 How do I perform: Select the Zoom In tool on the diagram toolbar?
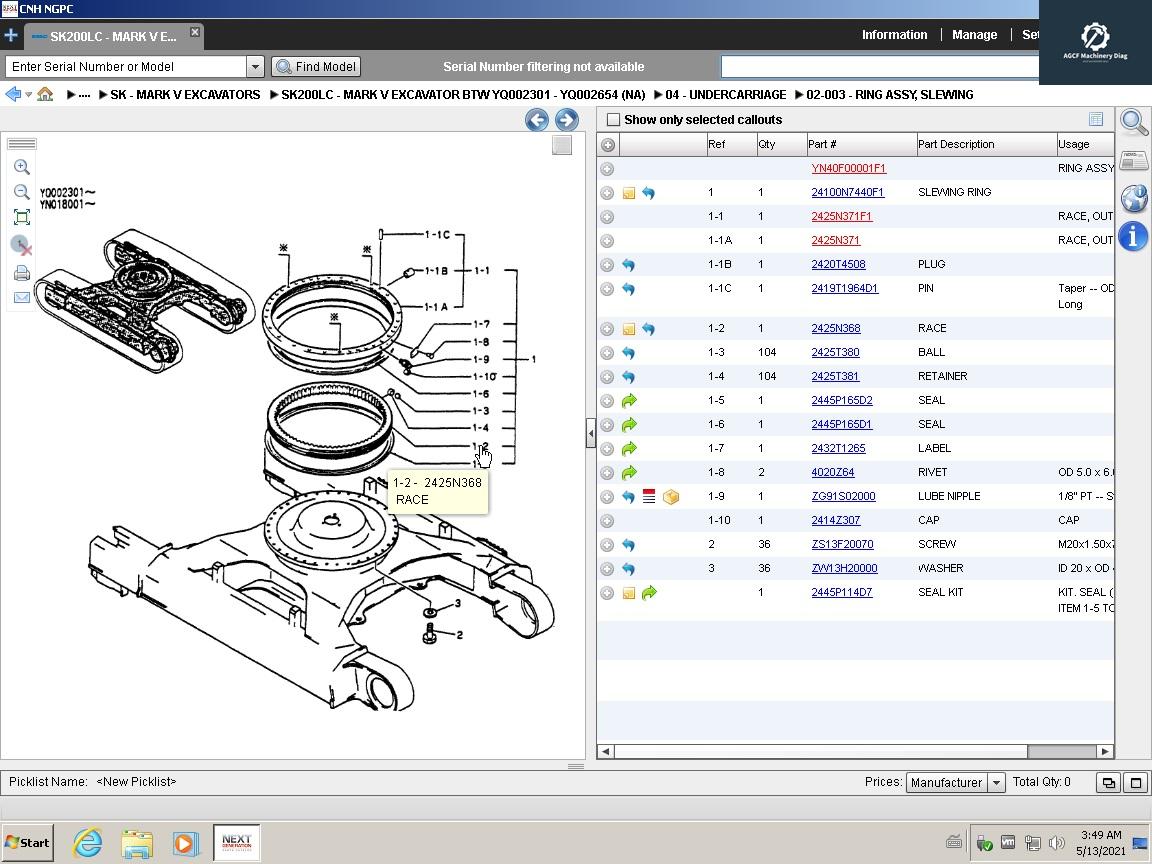(x=22, y=166)
